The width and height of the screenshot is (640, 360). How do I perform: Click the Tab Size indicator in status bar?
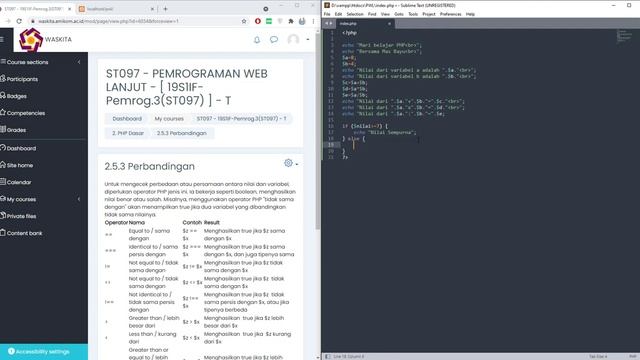tap(598, 356)
